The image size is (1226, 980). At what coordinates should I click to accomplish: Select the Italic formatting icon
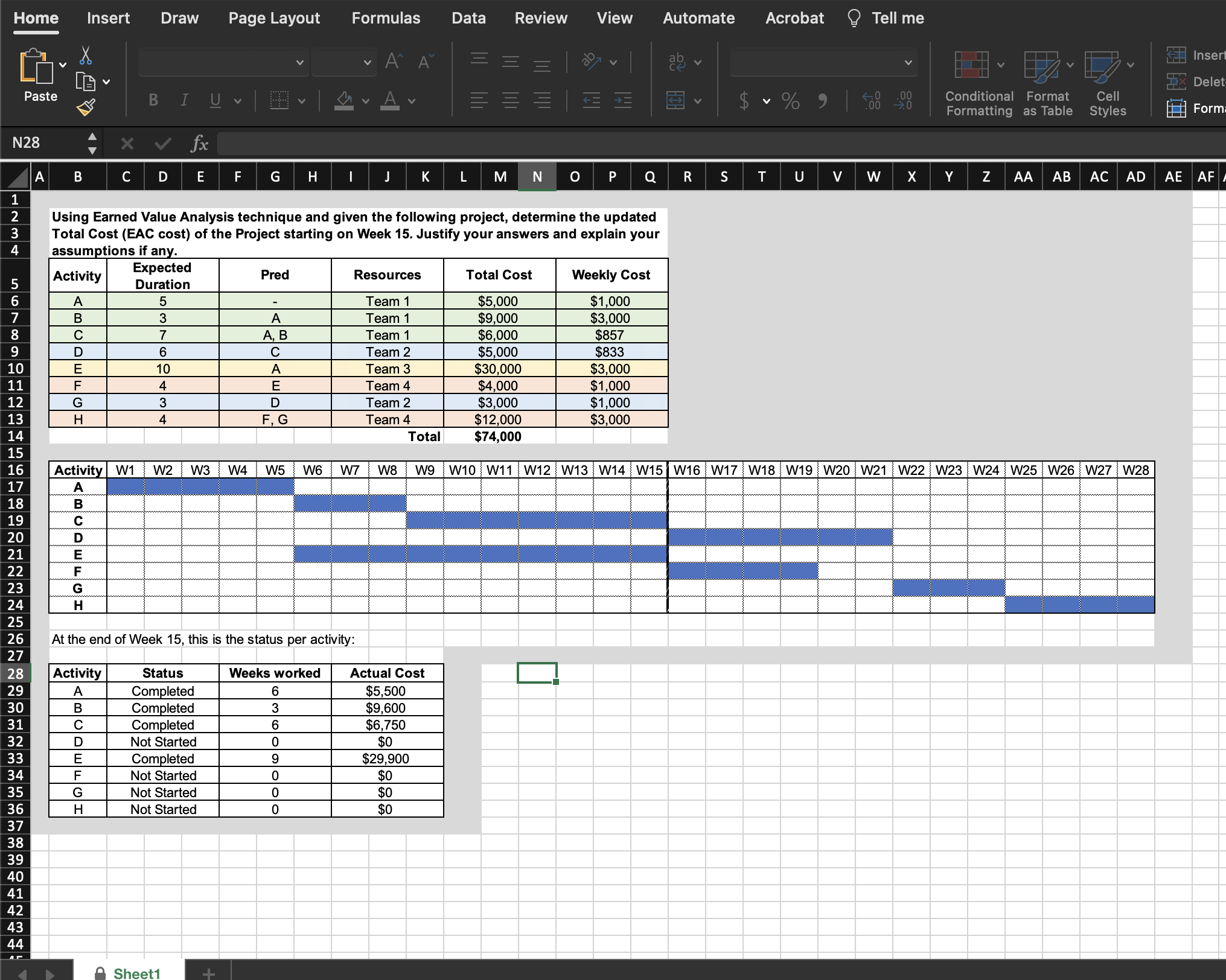point(184,101)
